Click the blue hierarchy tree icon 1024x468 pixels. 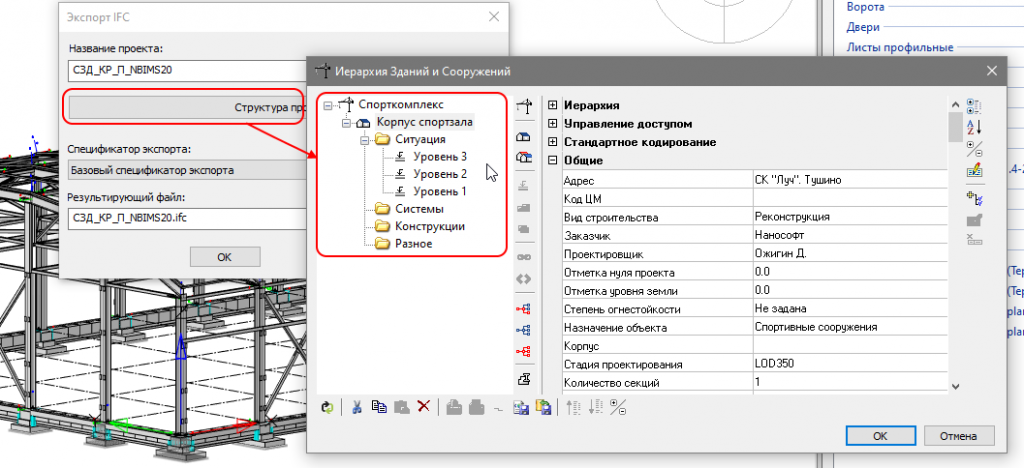point(523,330)
